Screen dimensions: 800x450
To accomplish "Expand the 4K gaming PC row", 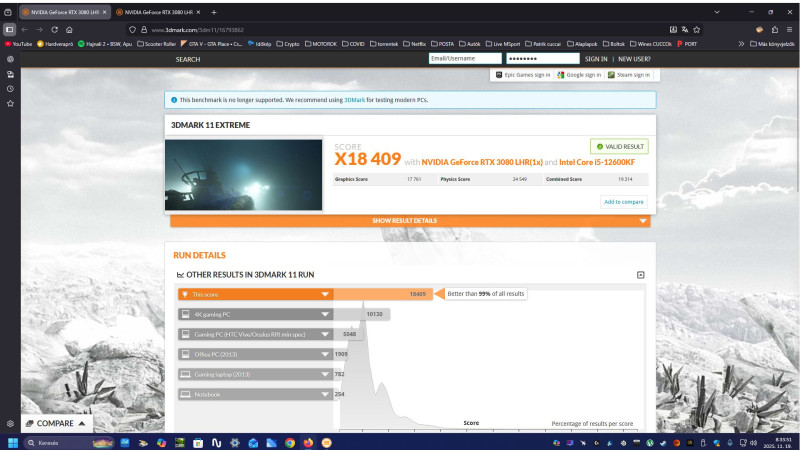I will [324, 314].
